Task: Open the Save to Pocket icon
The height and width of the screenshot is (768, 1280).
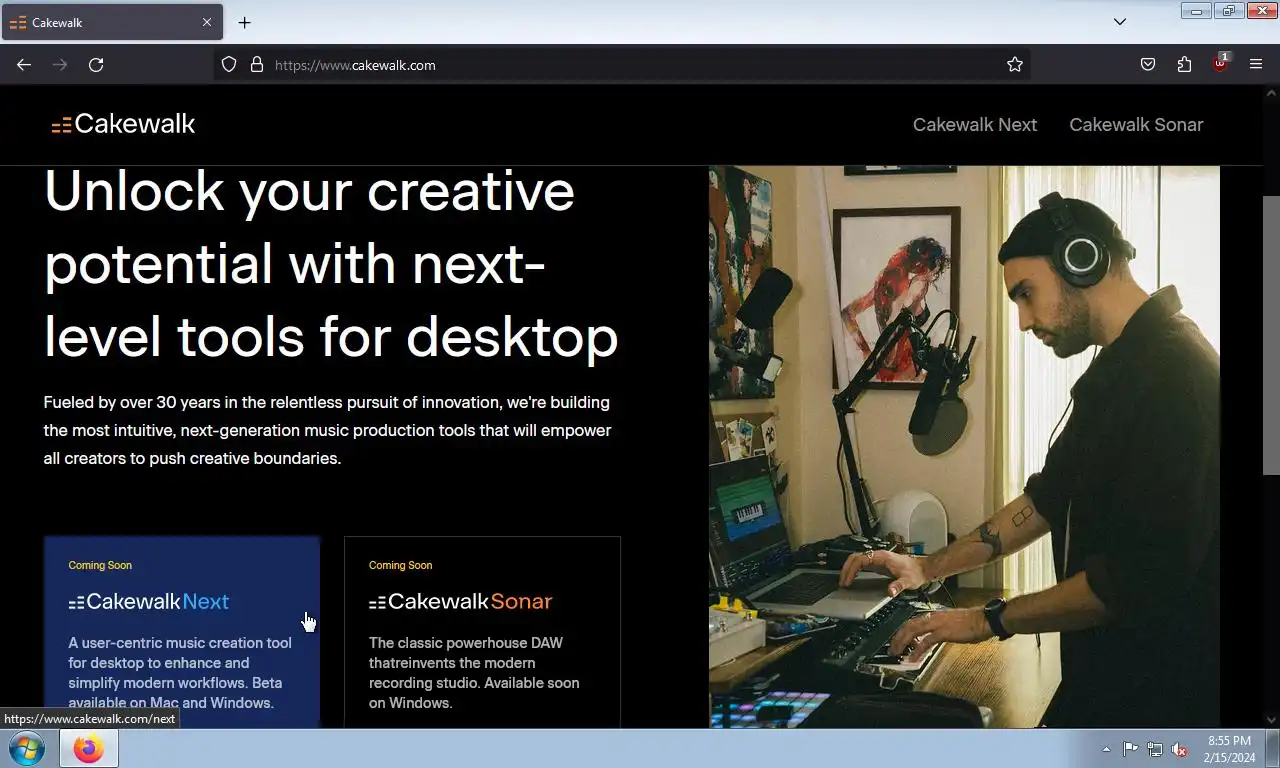Action: [x=1148, y=65]
